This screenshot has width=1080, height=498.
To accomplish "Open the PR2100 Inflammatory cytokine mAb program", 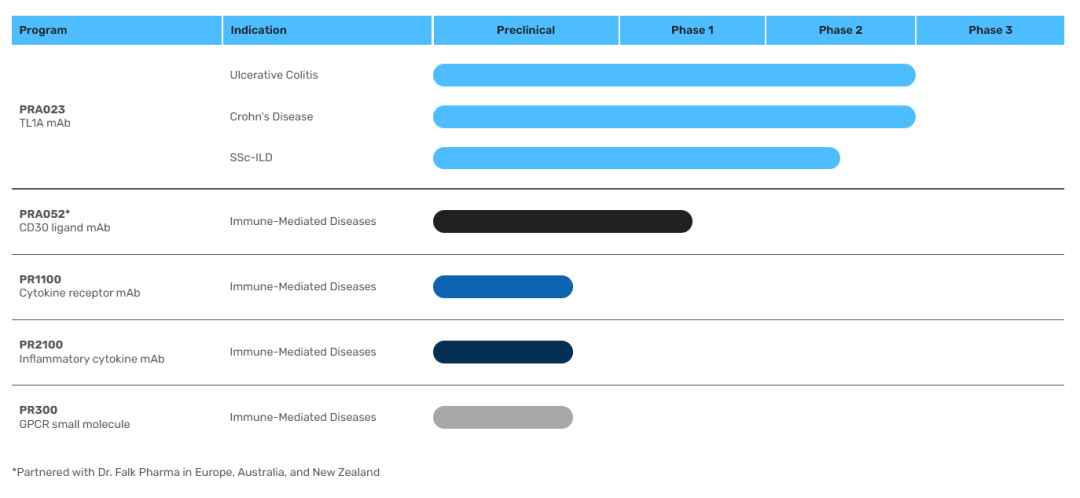I will click(x=91, y=352).
